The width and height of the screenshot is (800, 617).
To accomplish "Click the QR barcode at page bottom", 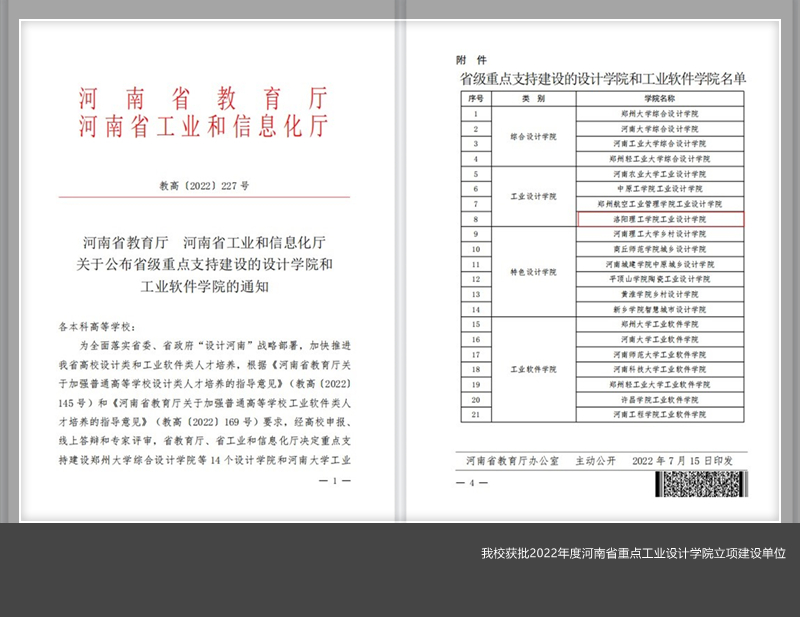I will (700, 485).
